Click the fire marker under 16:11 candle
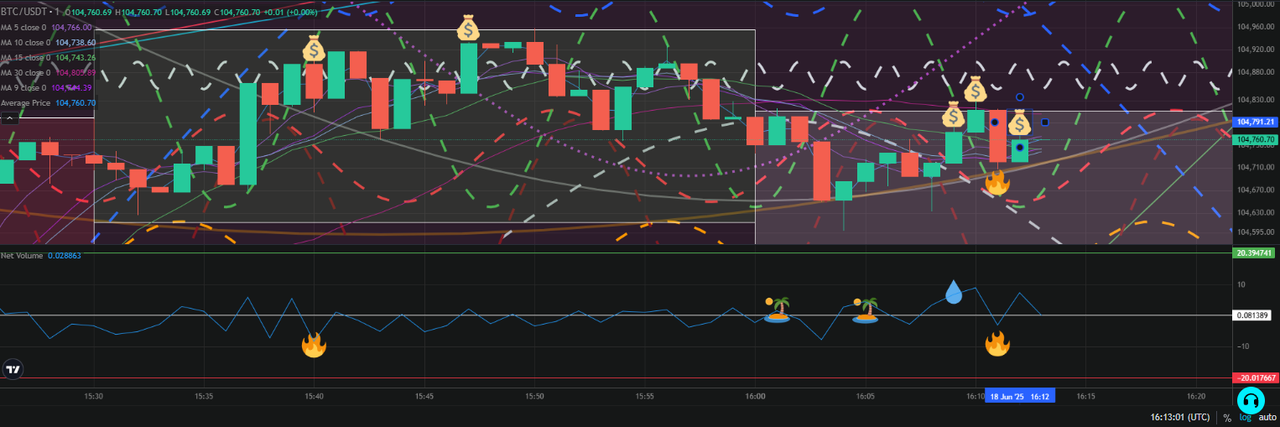The height and width of the screenshot is (427, 1280). point(995,182)
